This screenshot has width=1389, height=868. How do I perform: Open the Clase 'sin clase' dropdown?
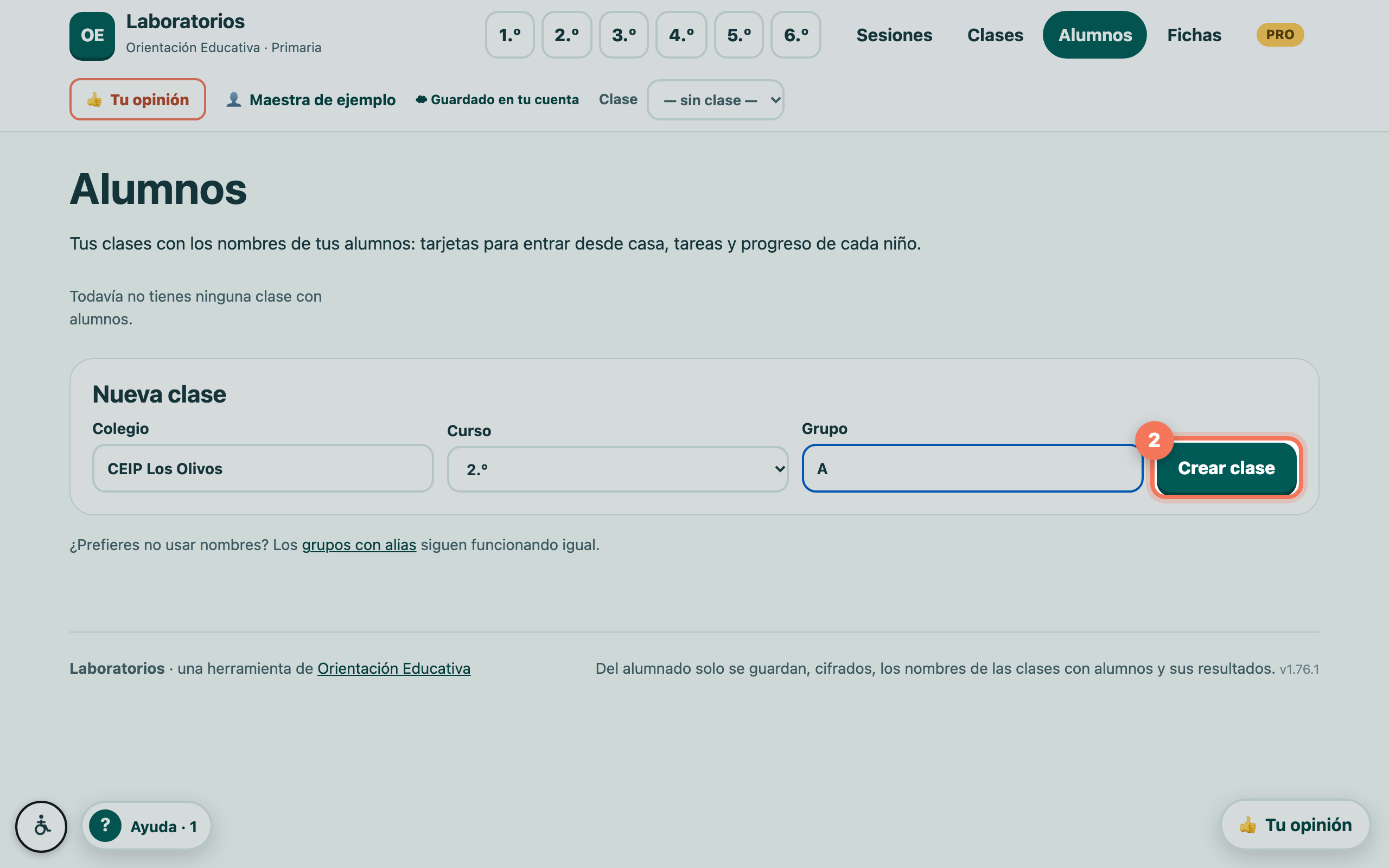tap(715, 100)
